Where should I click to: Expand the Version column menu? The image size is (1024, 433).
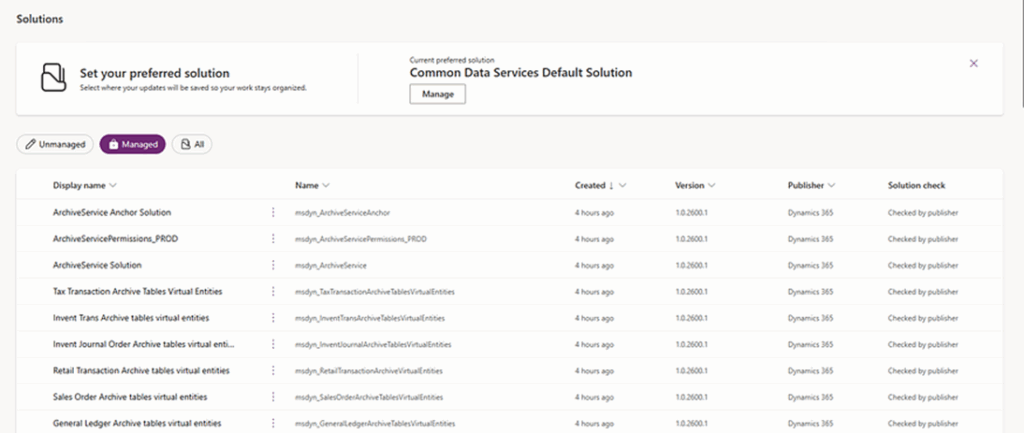pyautogui.click(x=711, y=185)
